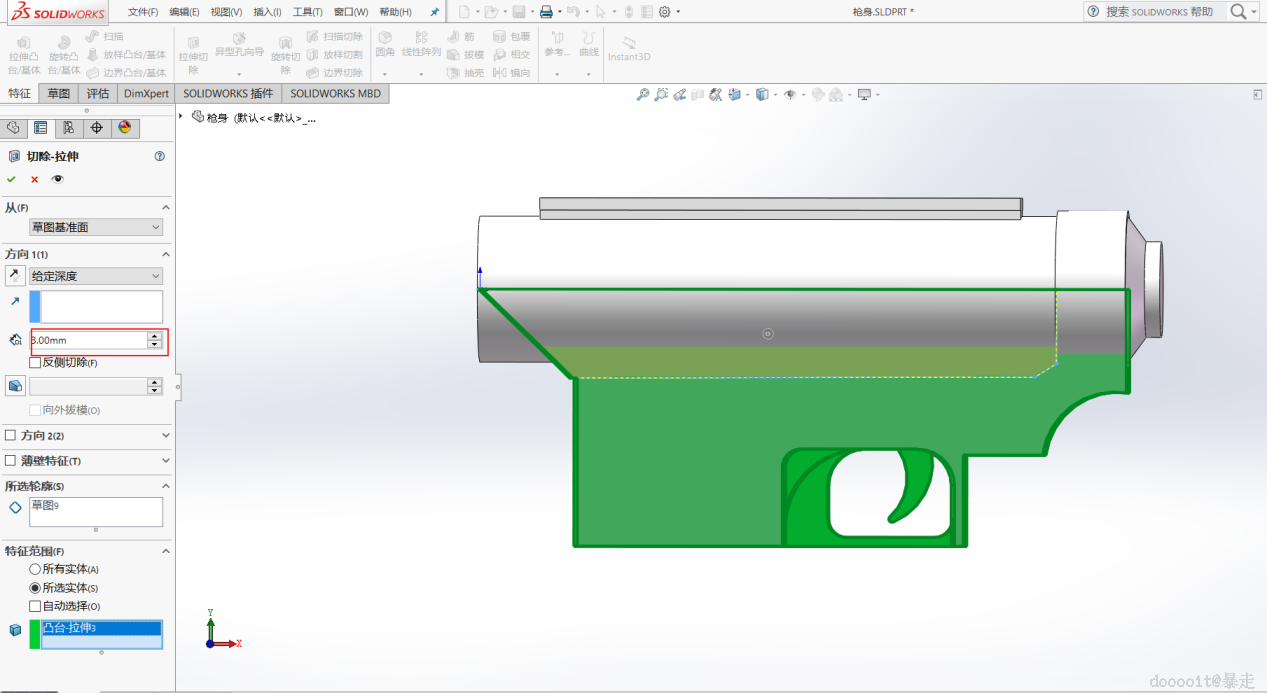Open the 草图基准面 dropdown

96,227
